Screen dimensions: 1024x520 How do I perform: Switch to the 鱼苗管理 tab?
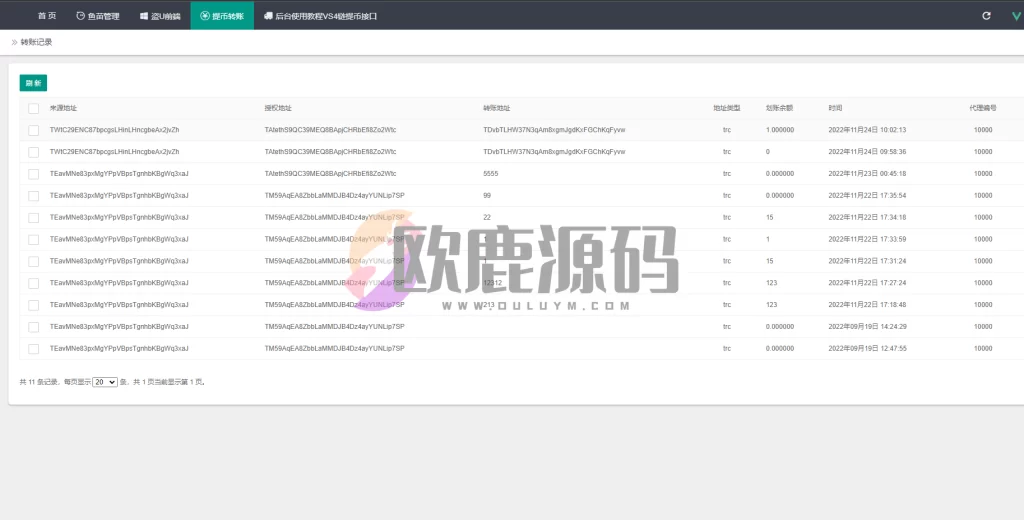98,16
